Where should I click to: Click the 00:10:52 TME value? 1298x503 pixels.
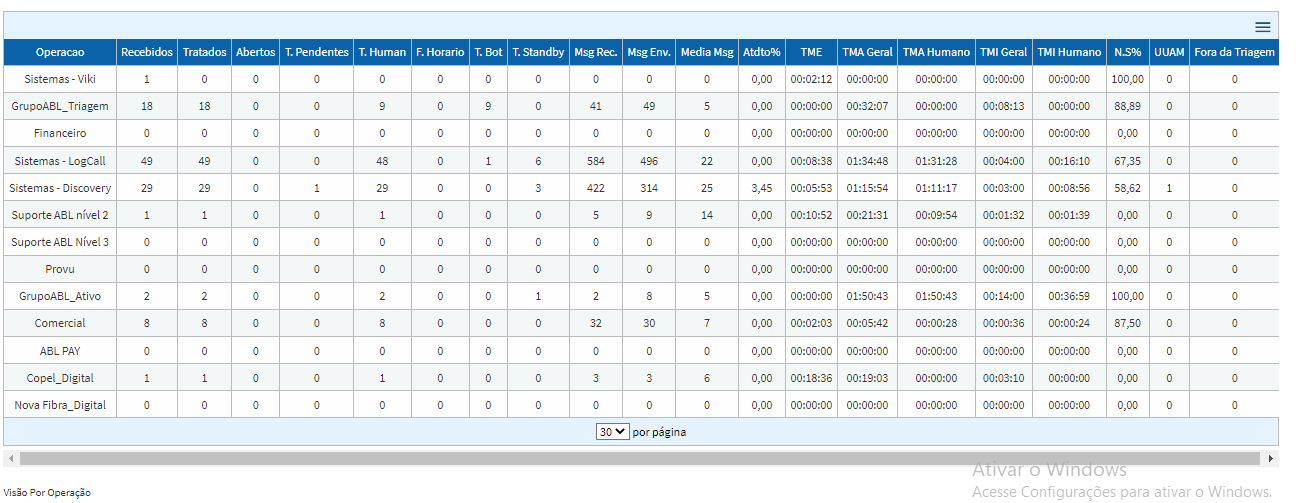click(811, 215)
